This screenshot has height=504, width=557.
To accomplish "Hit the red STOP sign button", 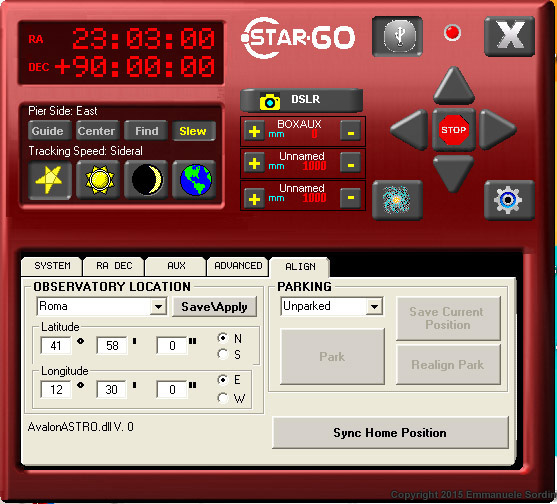I will (x=454, y=130).
